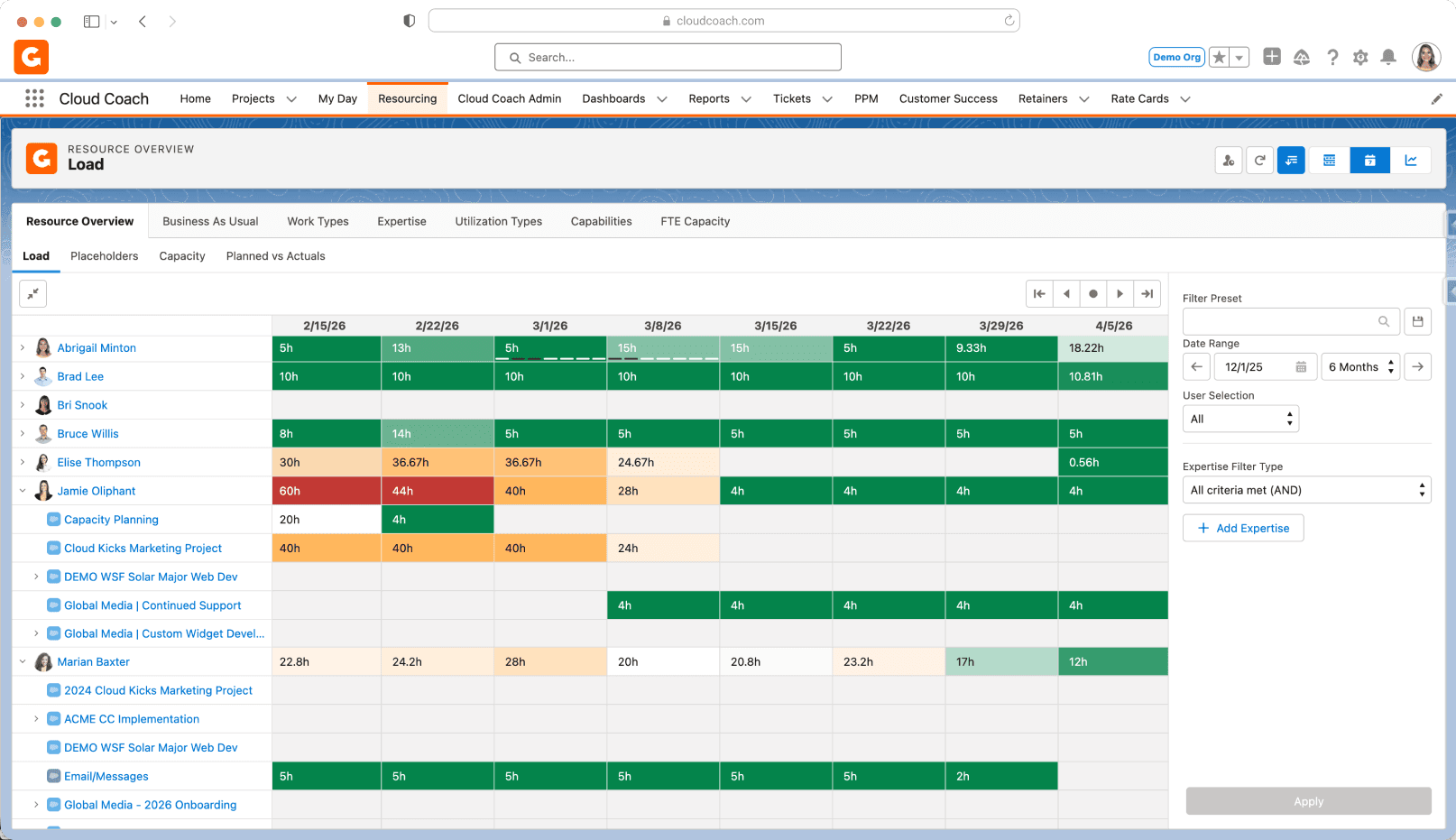This screenshot has height=840, width=1456.
Task: Open the FTE Capacity tab
Action: coord(695,221)
